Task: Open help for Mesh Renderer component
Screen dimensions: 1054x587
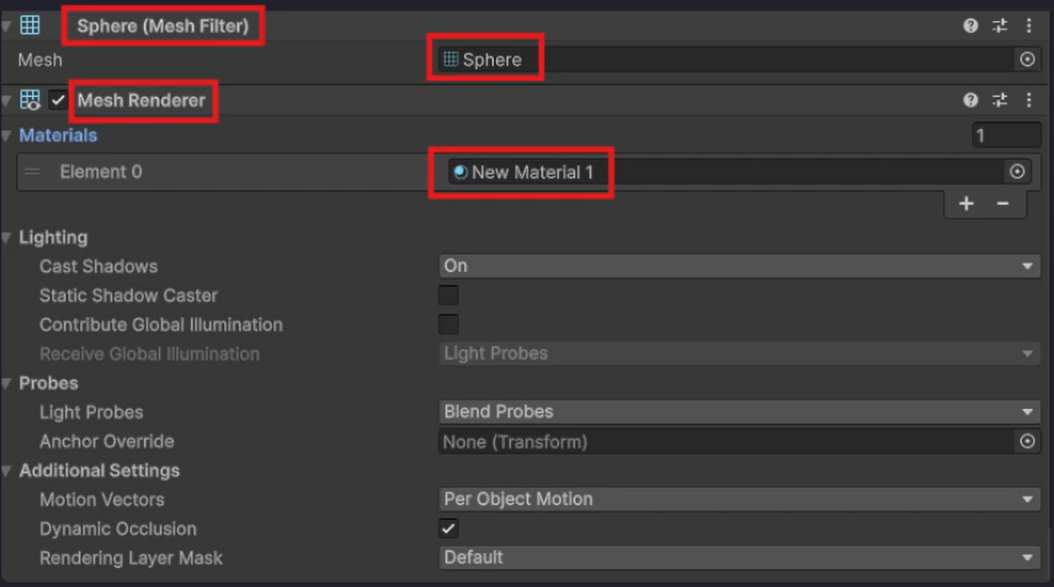Action: pyautogui.click(x=970, y=100)
